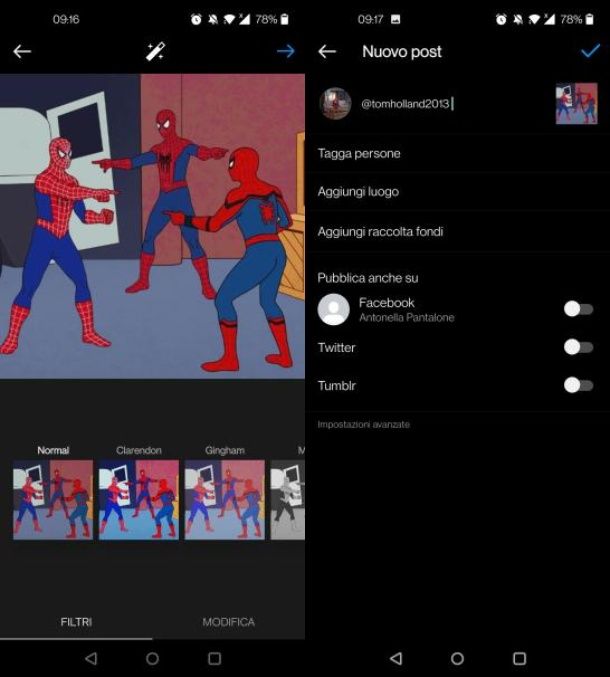
Task: Tap the Gingham filter label
Action: (224, 450)
